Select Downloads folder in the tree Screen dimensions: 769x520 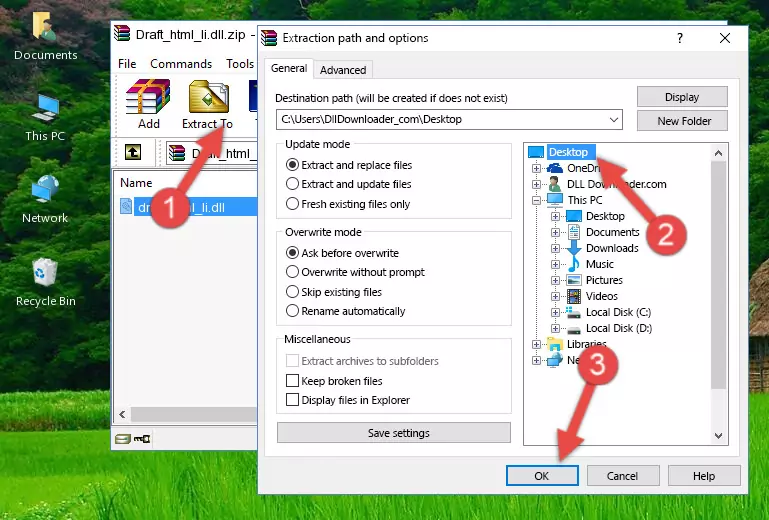click(x=612, y=248)
